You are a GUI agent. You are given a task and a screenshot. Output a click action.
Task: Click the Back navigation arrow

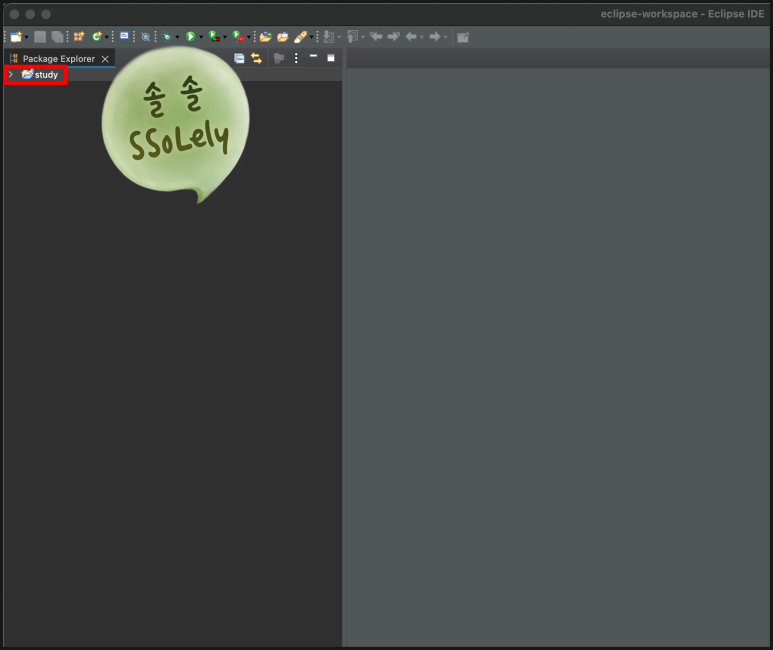click(411, 36)
